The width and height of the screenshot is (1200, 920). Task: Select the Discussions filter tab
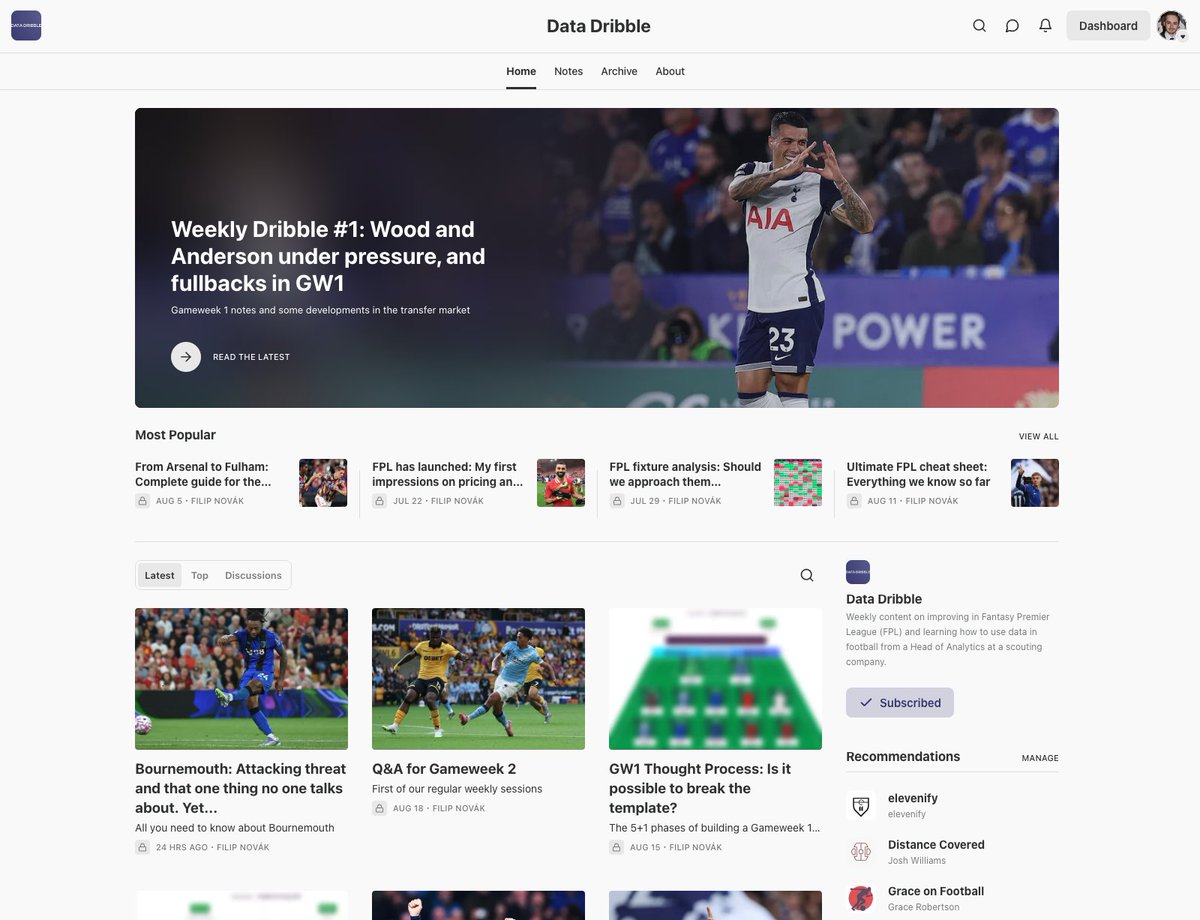pyautogui.click(x=253, y=575)
